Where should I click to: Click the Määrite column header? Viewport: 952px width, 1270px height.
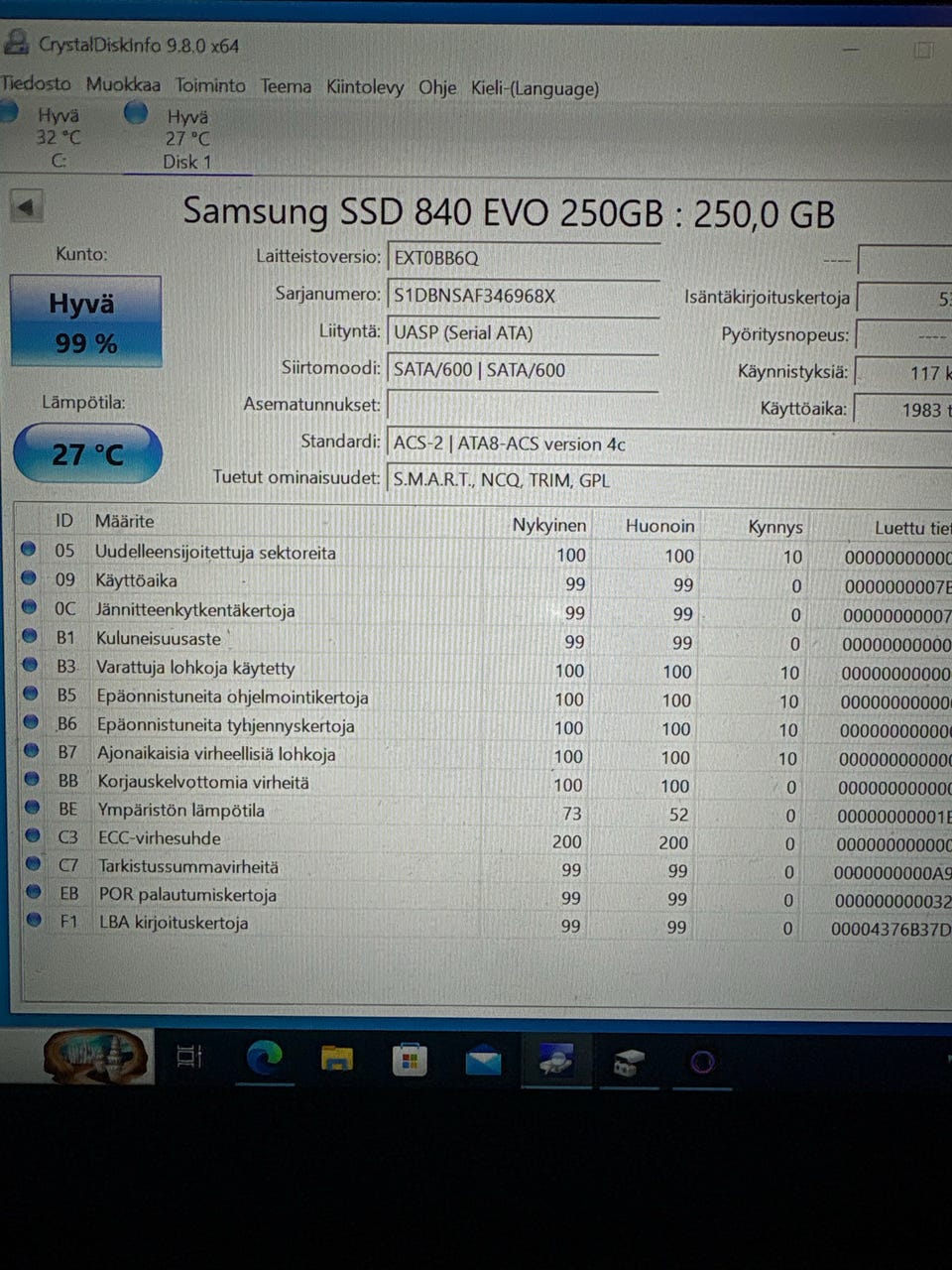click(125, 521)
